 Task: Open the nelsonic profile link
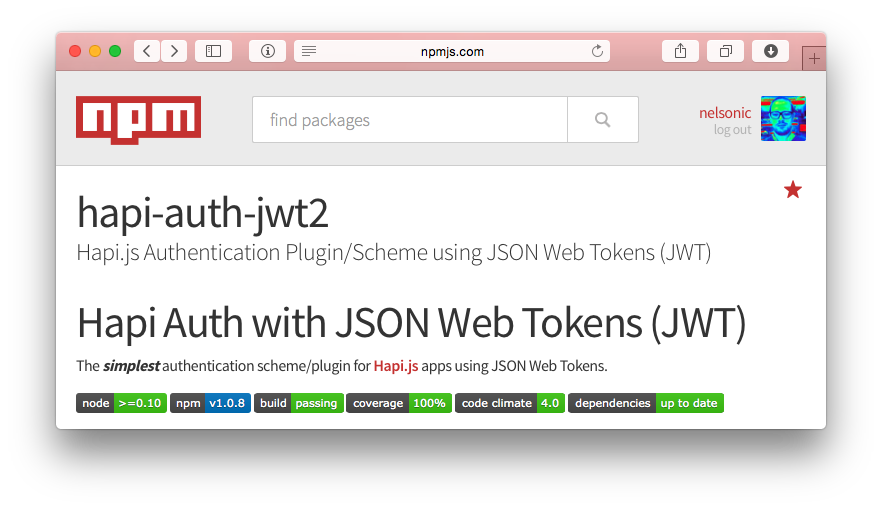pyautogui.click(x=725, y=113)
